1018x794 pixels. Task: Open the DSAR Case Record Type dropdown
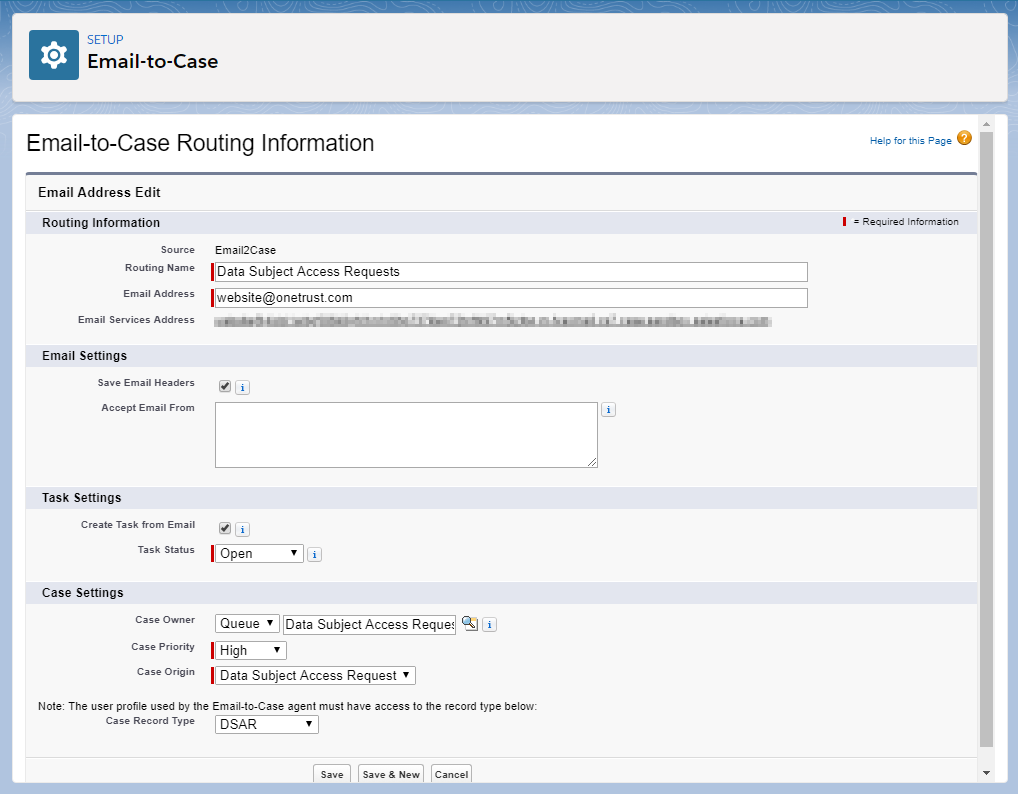click(265, 723)
